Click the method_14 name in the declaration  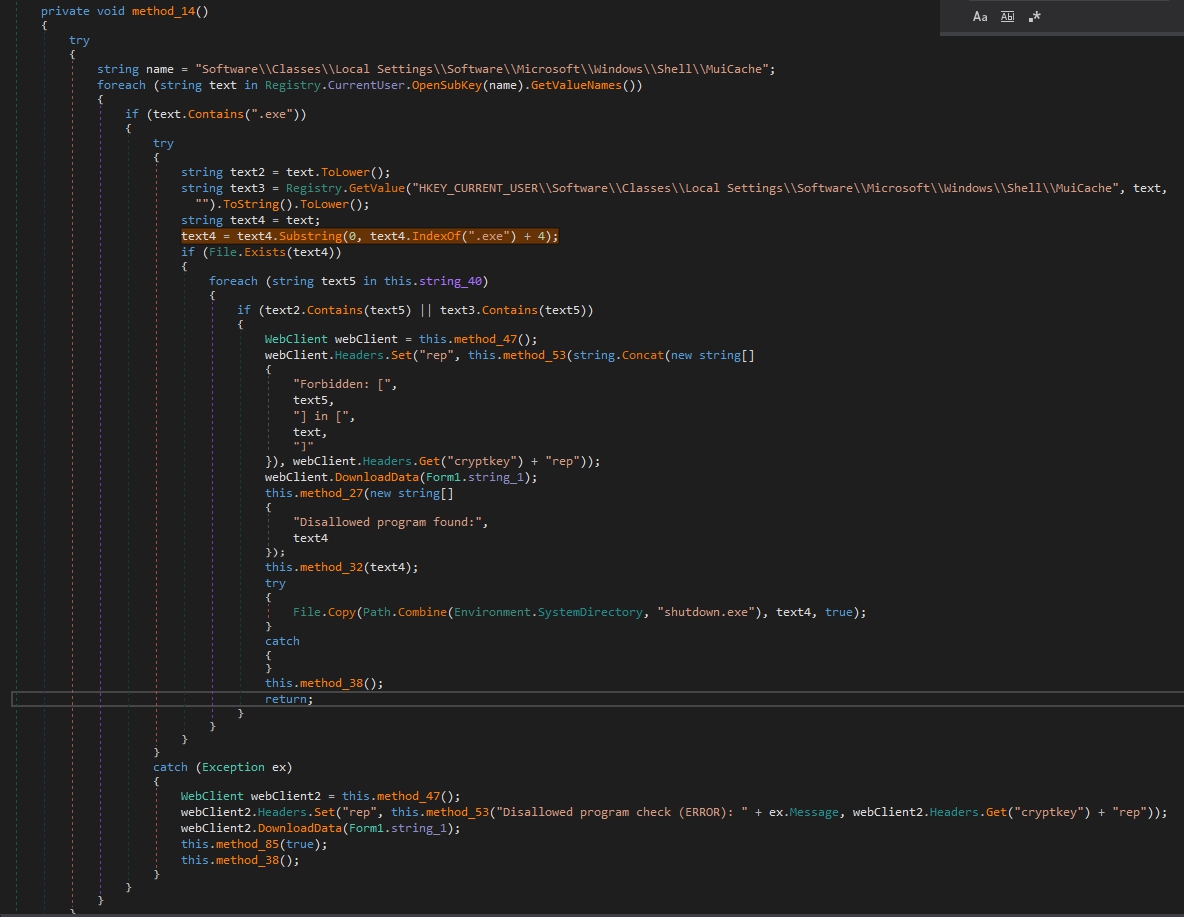(163, 11)
